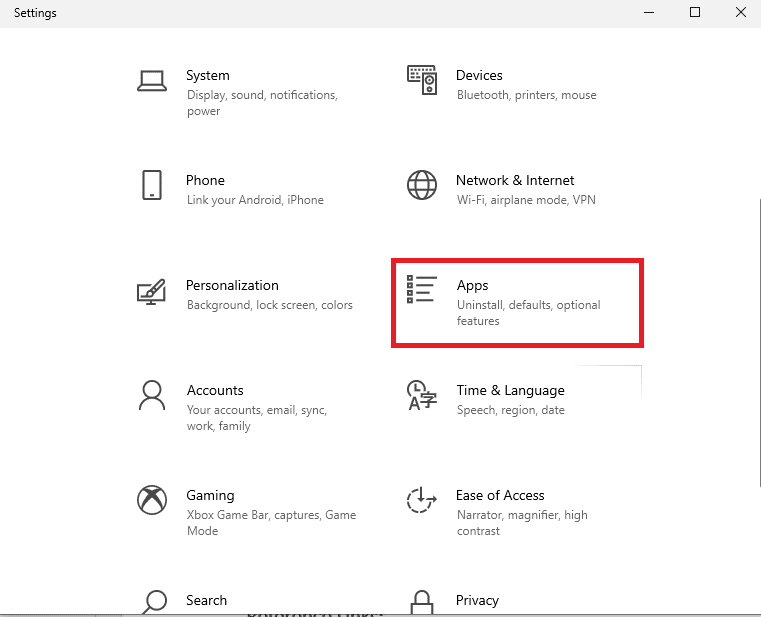The image size is (761, 617).
Task: Open Personalization heading
Action: coord(232,285)
